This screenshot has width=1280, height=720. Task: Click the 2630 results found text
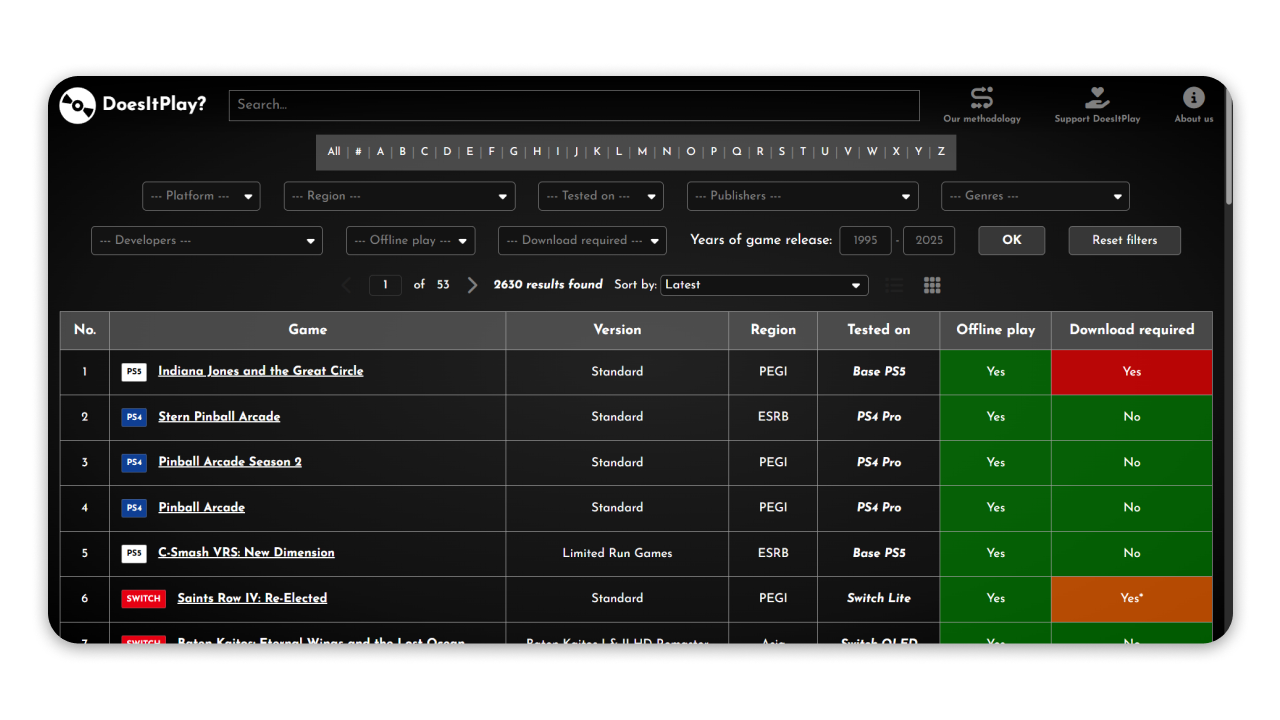tap(548, 285)
